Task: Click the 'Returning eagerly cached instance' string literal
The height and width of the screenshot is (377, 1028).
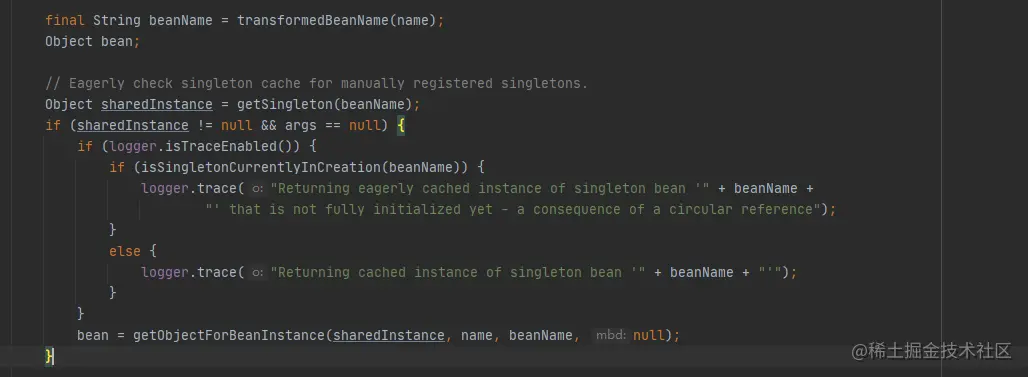Action: pyautogui.click(x=490, y=188)
